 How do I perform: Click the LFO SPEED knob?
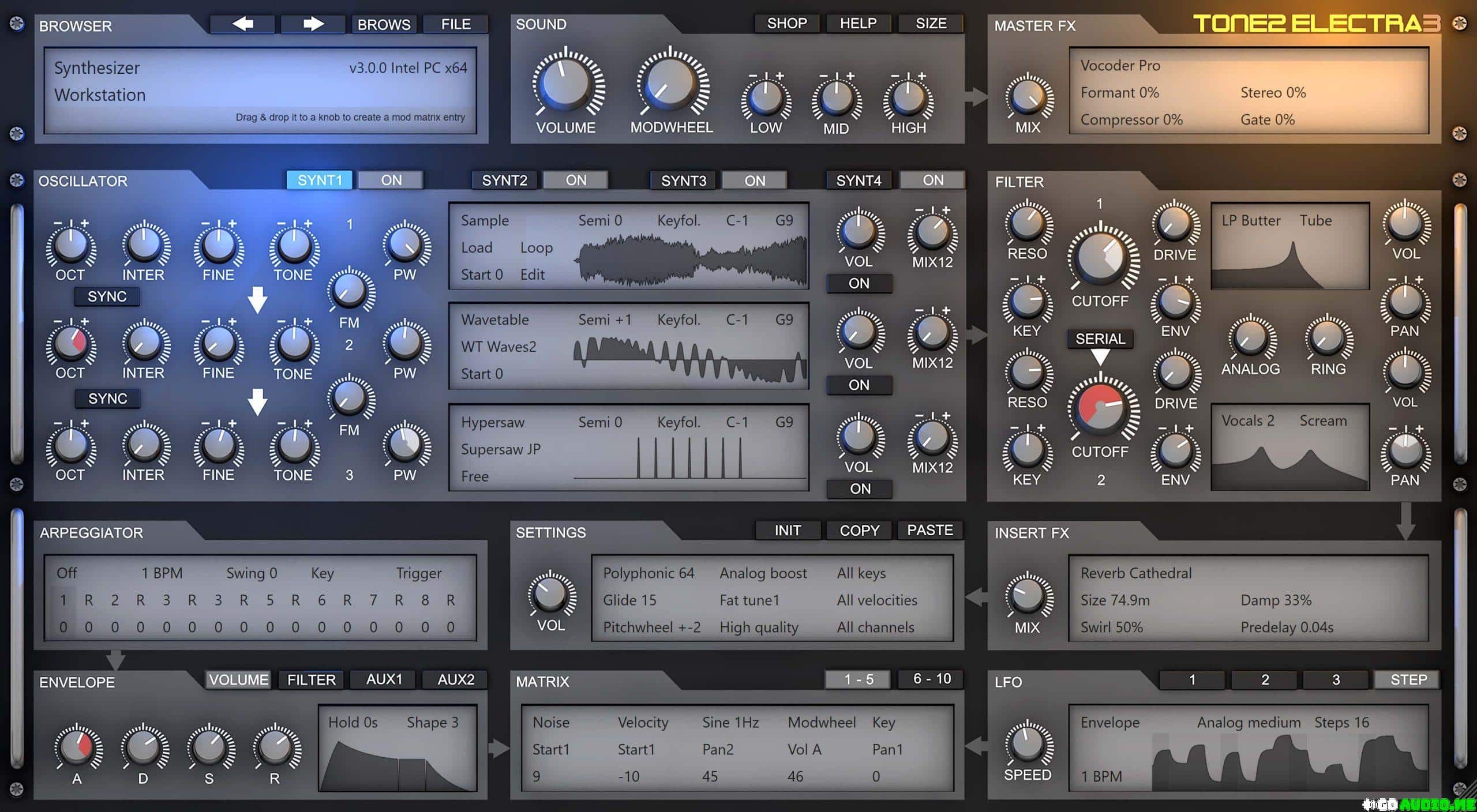point(1028,744)
